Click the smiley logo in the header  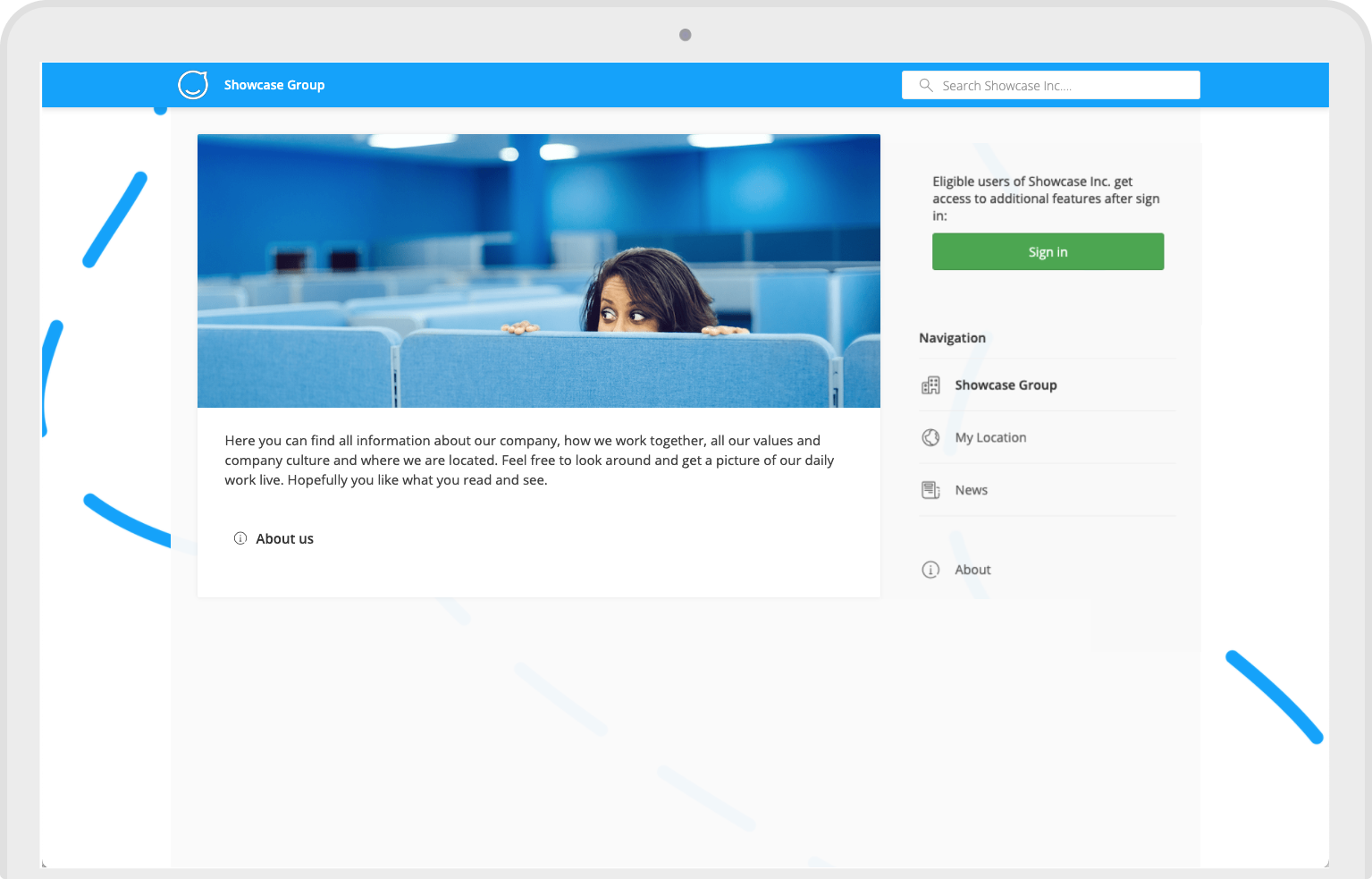tap(193, 85)
